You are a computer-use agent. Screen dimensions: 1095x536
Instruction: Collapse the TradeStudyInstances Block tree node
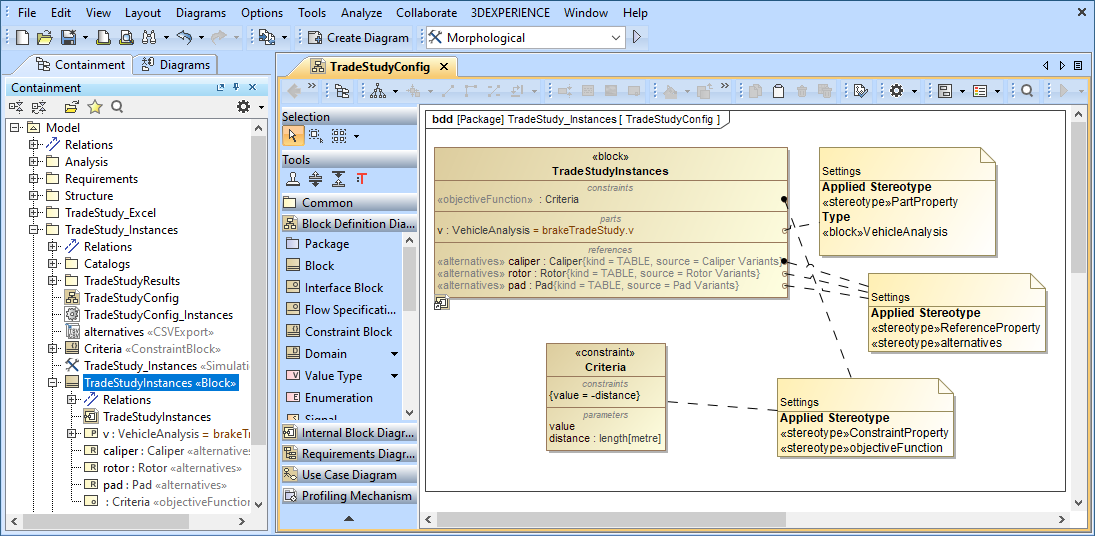53,383
